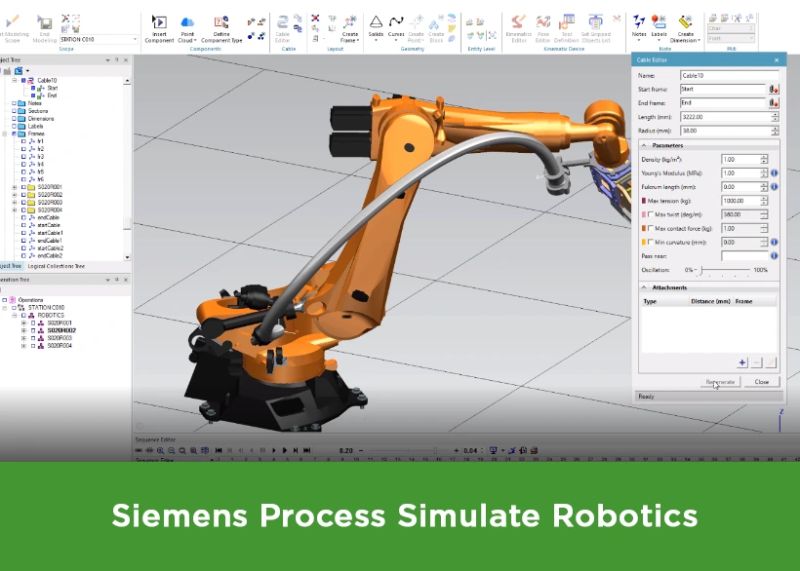Click the Regenerate button
800x571 pixels.
click(x=720, y=382)
